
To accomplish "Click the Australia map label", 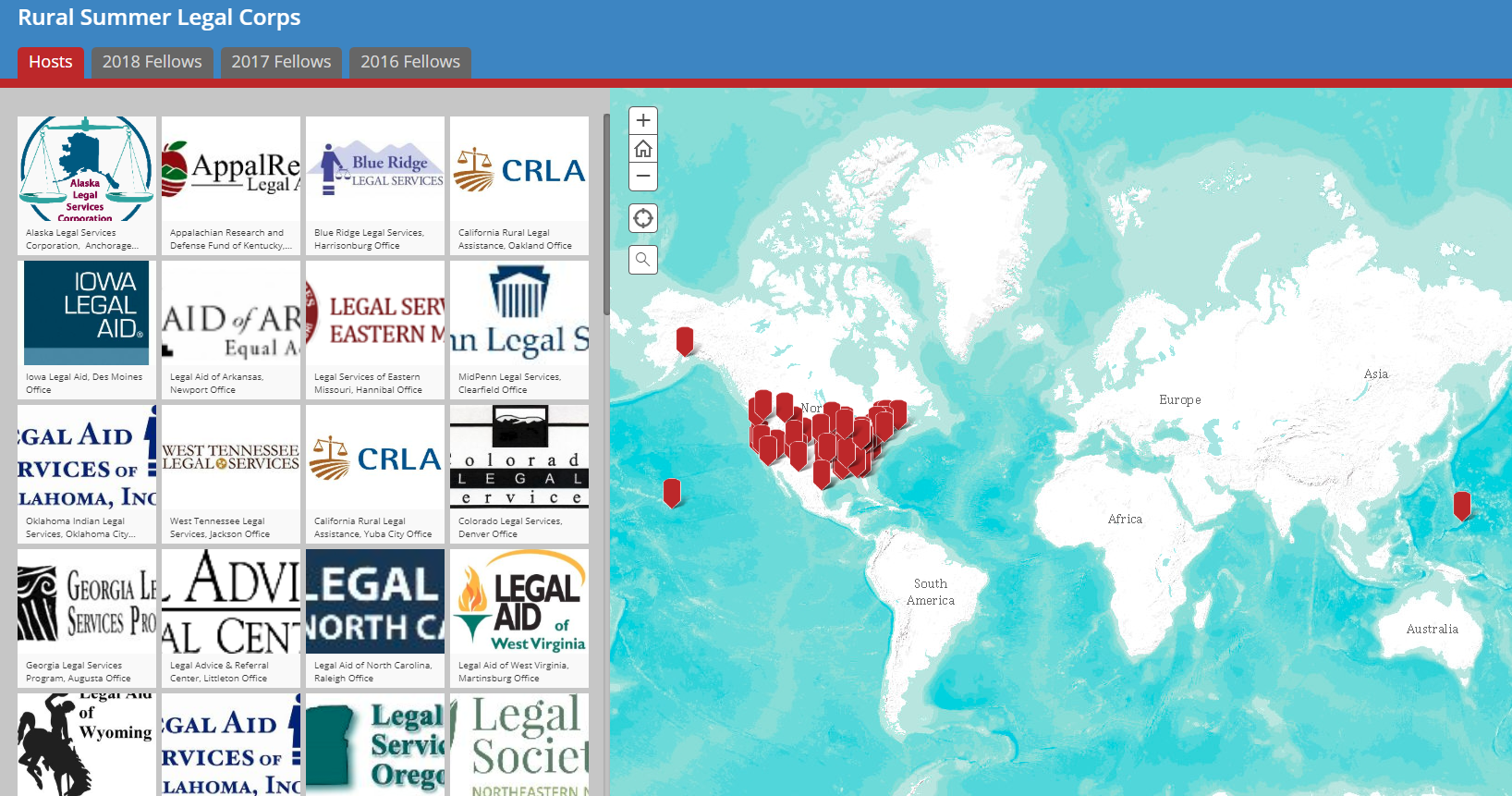I will (1433, 630).
